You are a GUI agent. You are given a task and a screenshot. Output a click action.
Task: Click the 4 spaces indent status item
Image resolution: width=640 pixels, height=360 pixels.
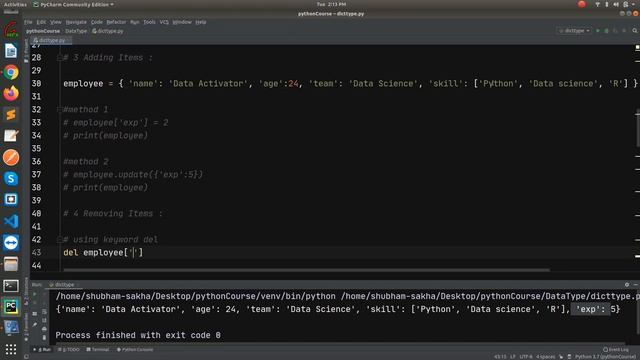click(x=546, y=357)
